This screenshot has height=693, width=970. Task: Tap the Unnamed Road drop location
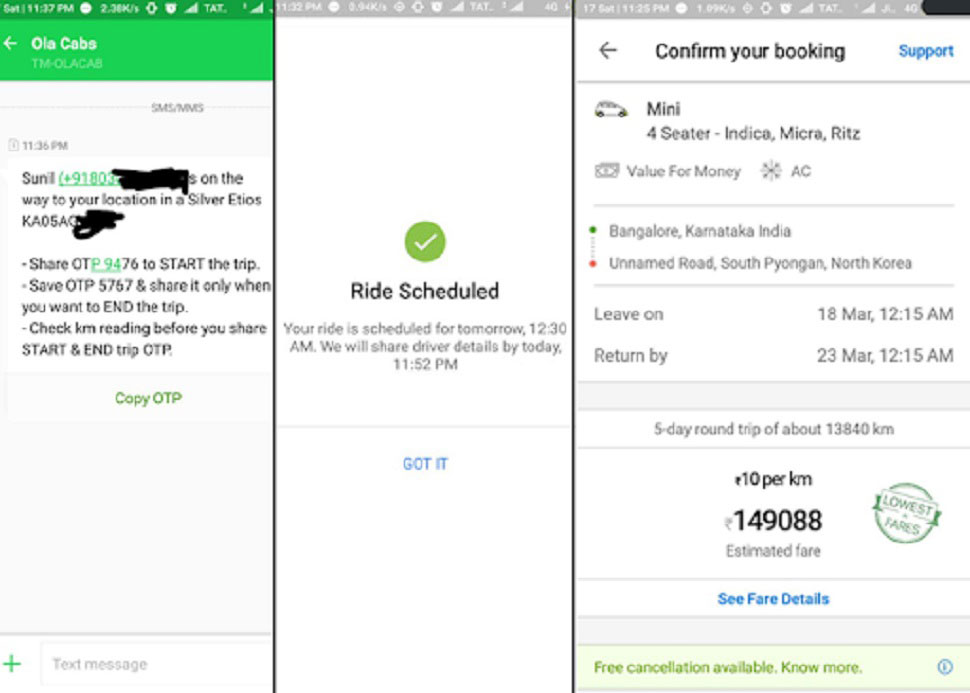tap(760, 263)
